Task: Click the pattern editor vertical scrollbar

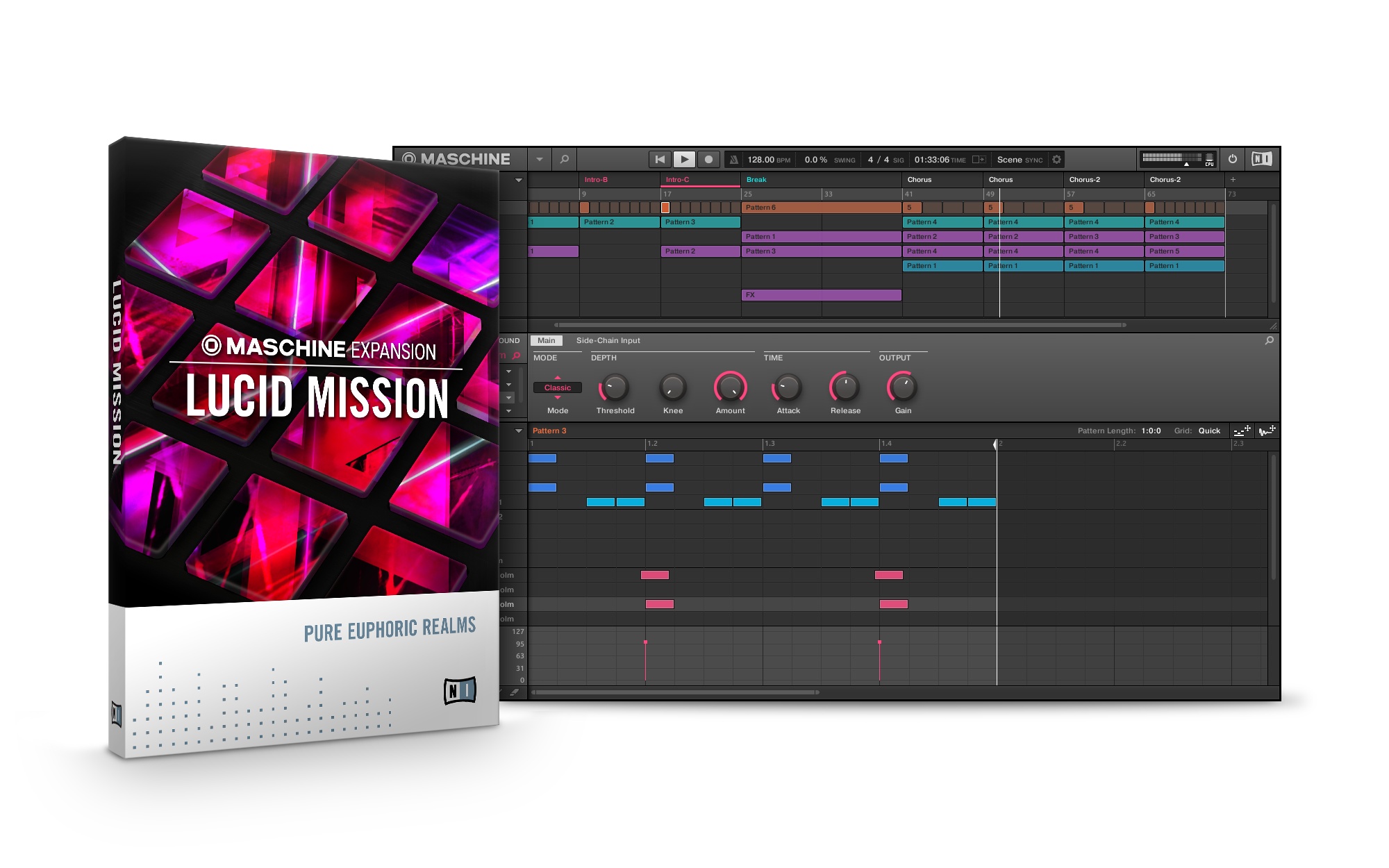Action: pos(1273,517)
